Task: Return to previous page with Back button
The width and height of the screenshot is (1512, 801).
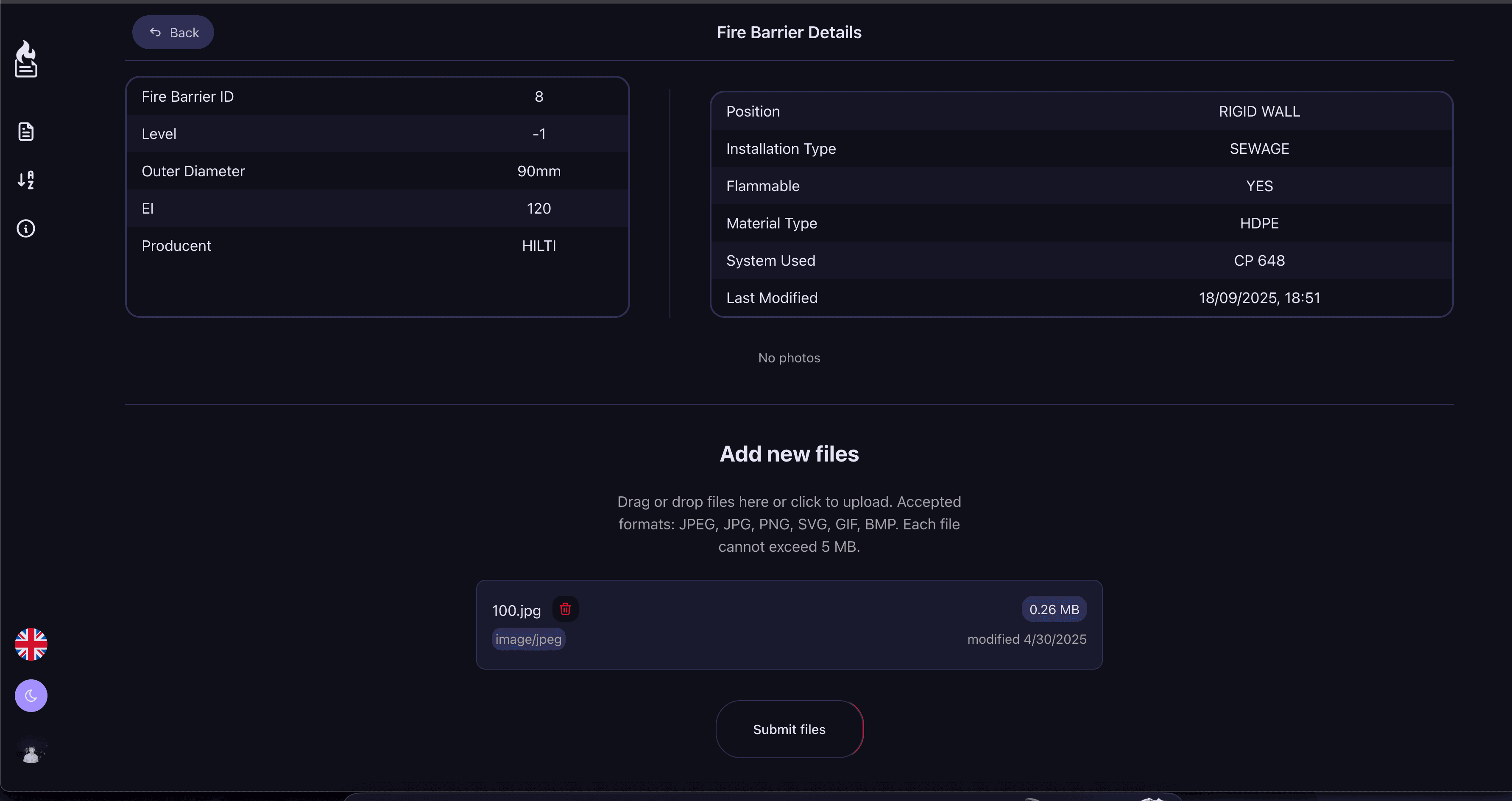Action: tap(173, 32)
